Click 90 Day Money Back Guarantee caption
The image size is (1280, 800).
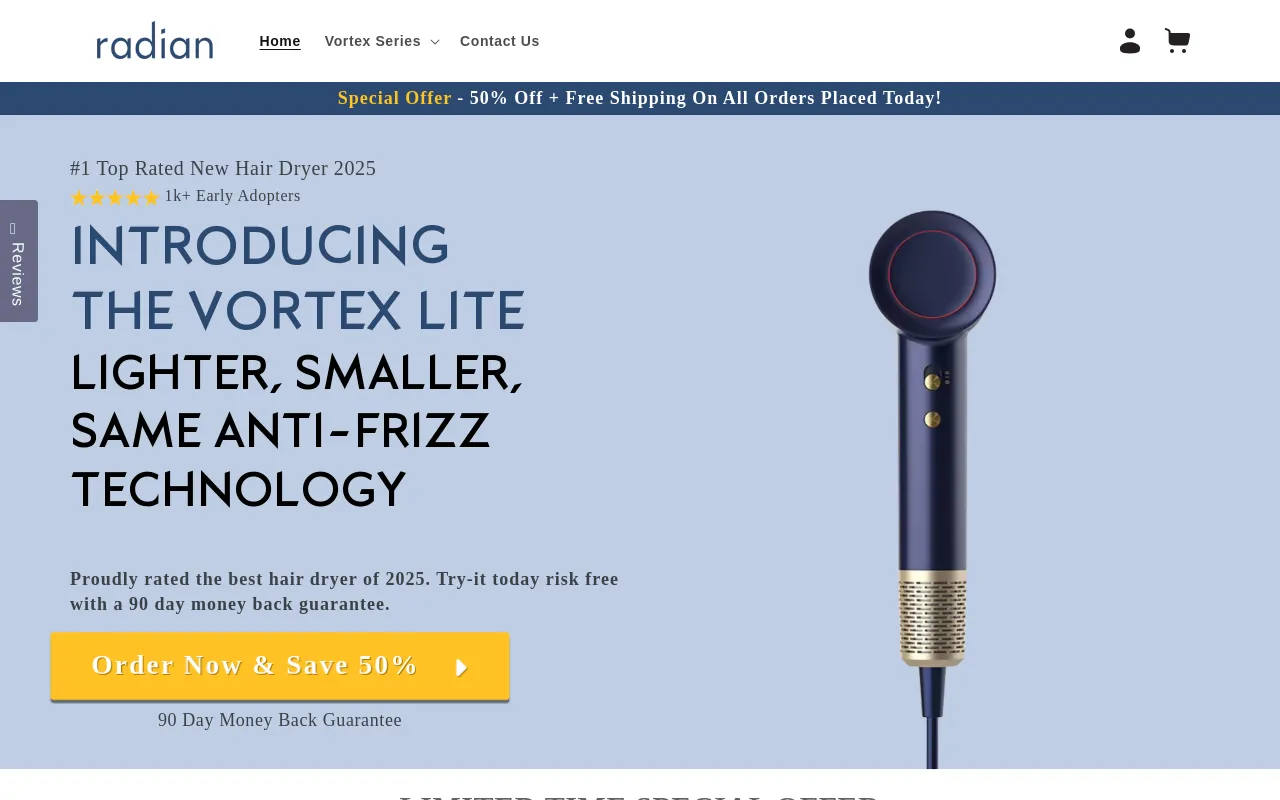[280, 720]
